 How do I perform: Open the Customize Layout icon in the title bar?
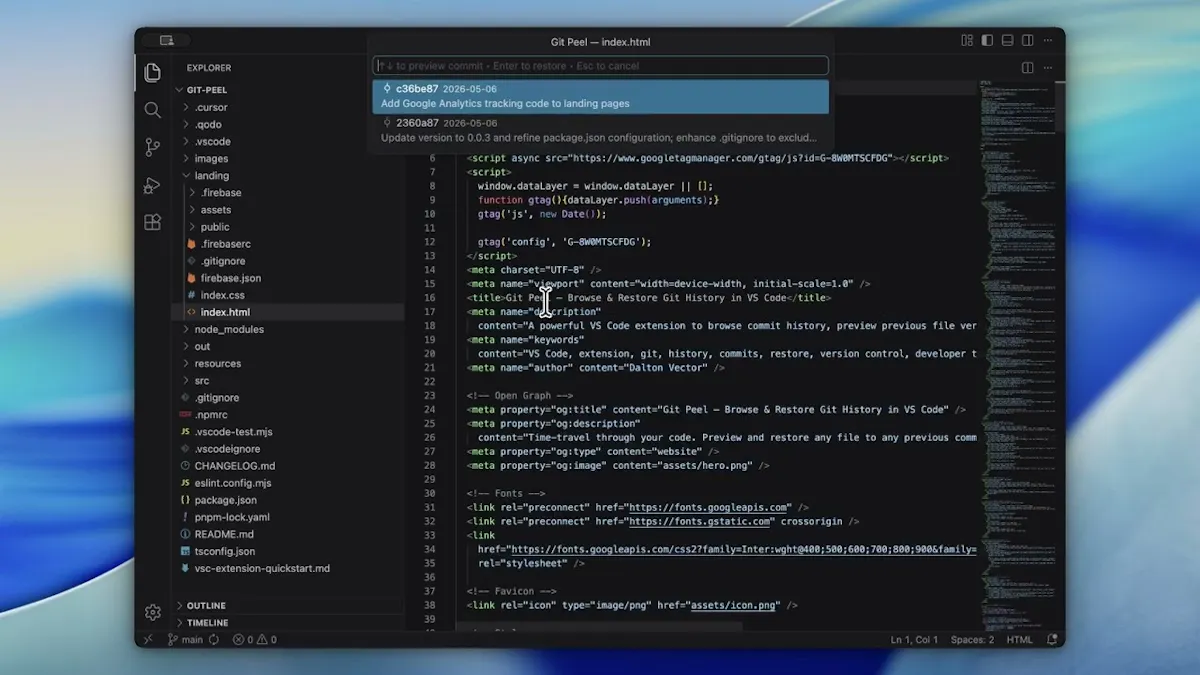[x=967, y=41]
